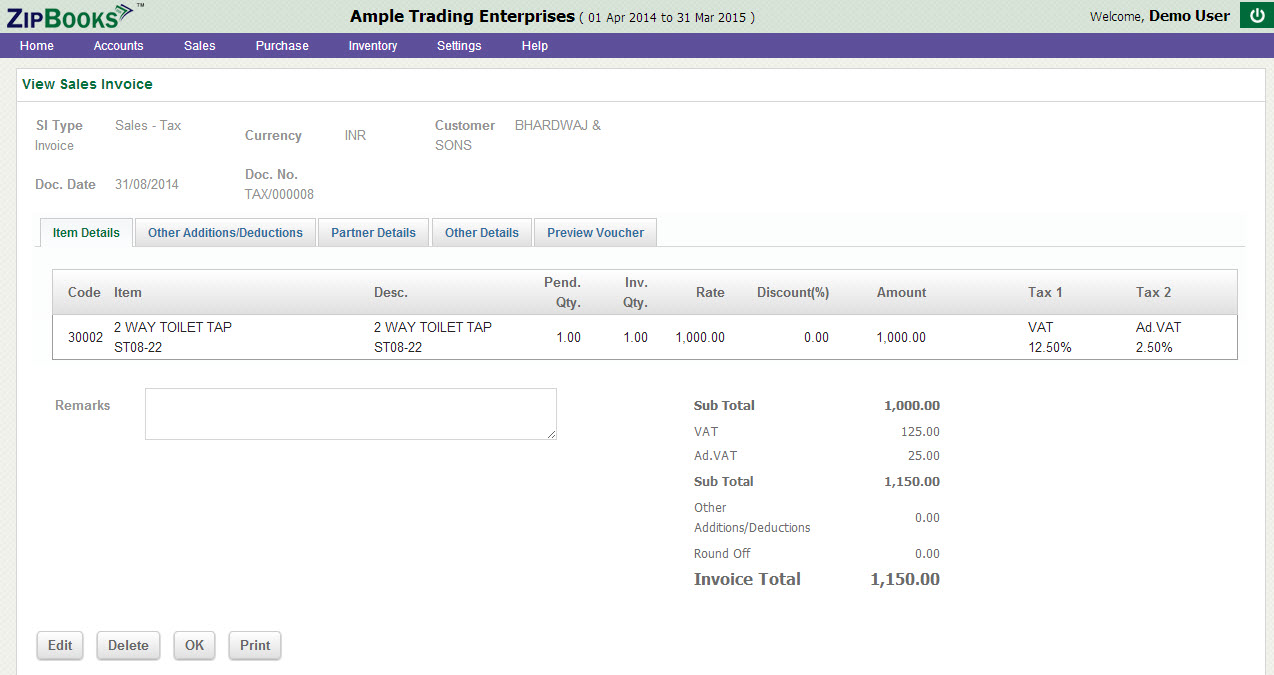
Task: Print the sales invoice
Action: (255, 645)
